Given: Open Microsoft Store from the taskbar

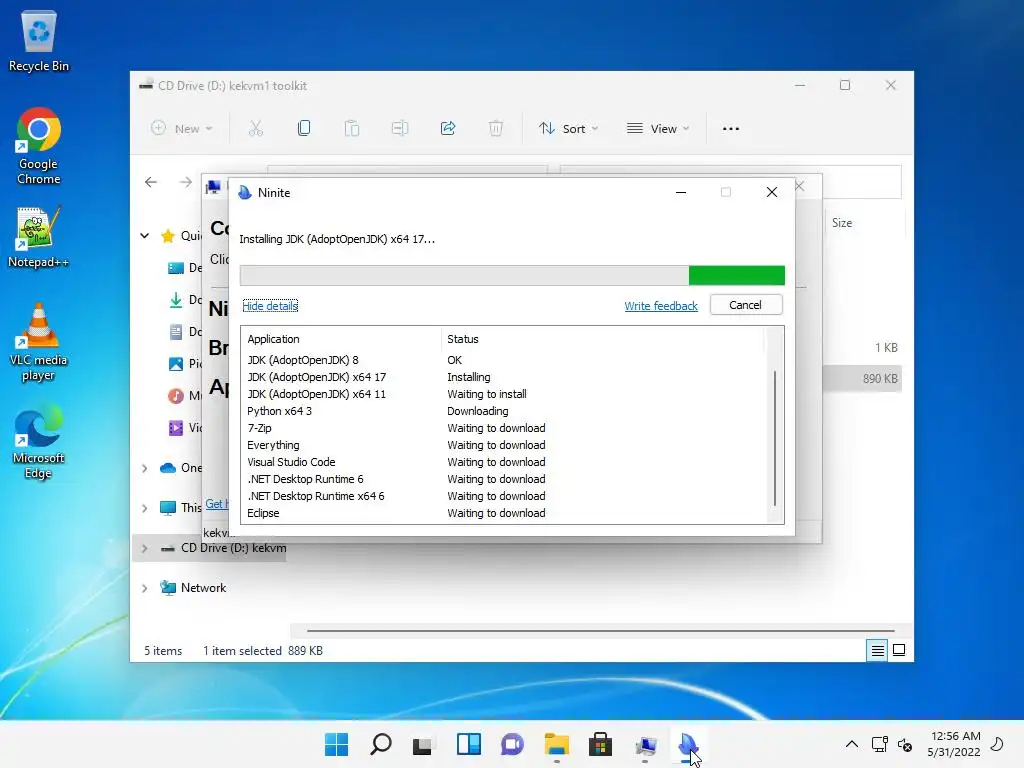Looking at the screenshot, I should 600,744.
